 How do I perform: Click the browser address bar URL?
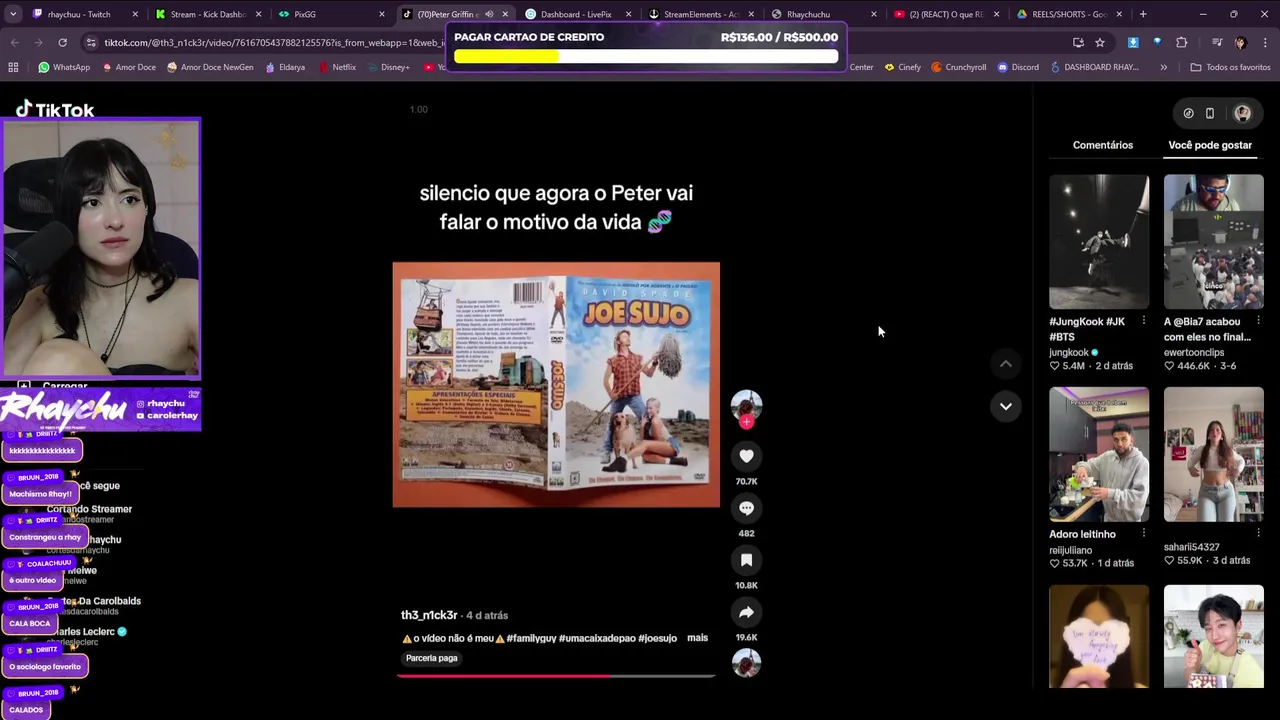point(275,43)
